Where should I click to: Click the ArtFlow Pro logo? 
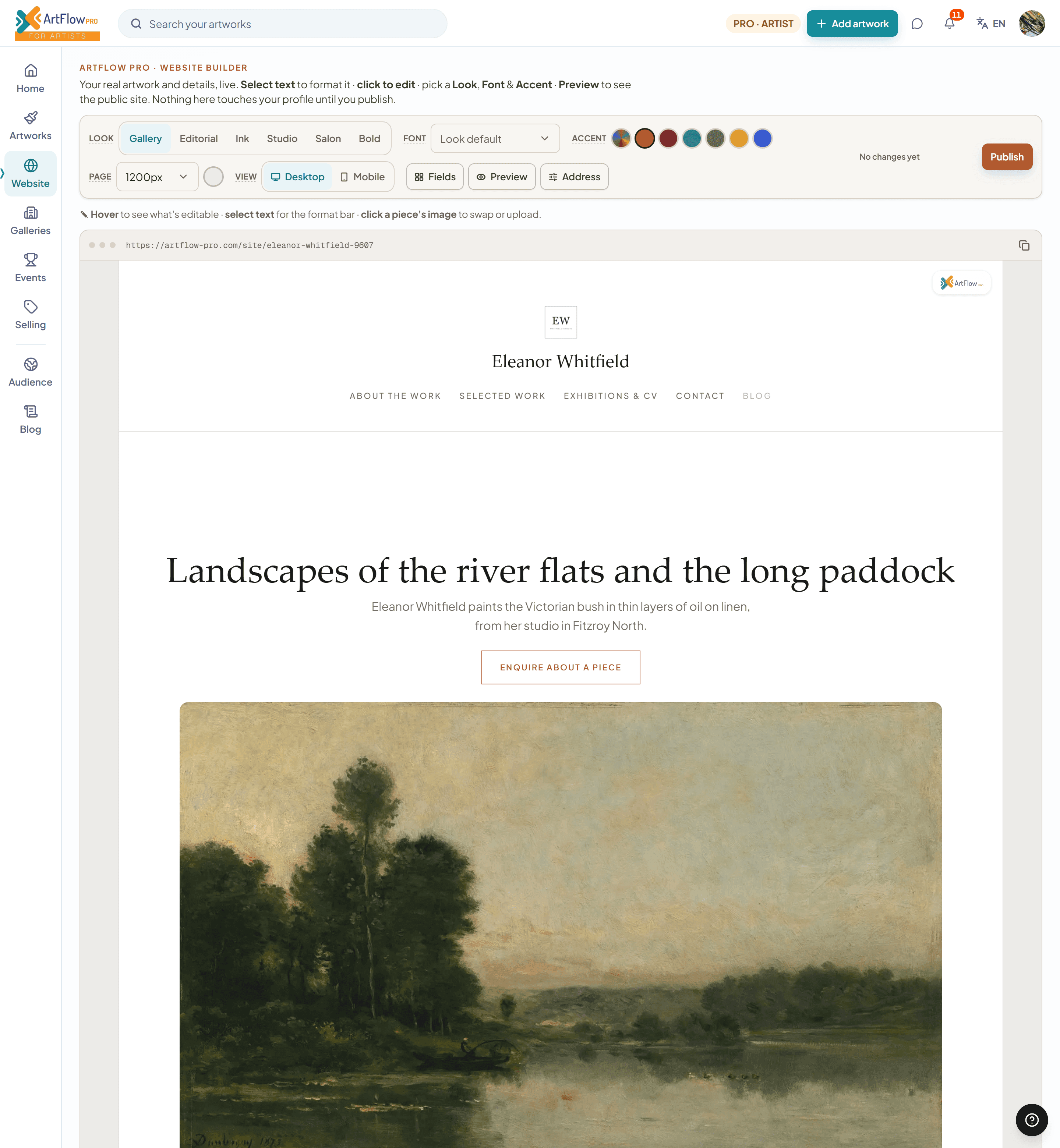pos(57,24)
